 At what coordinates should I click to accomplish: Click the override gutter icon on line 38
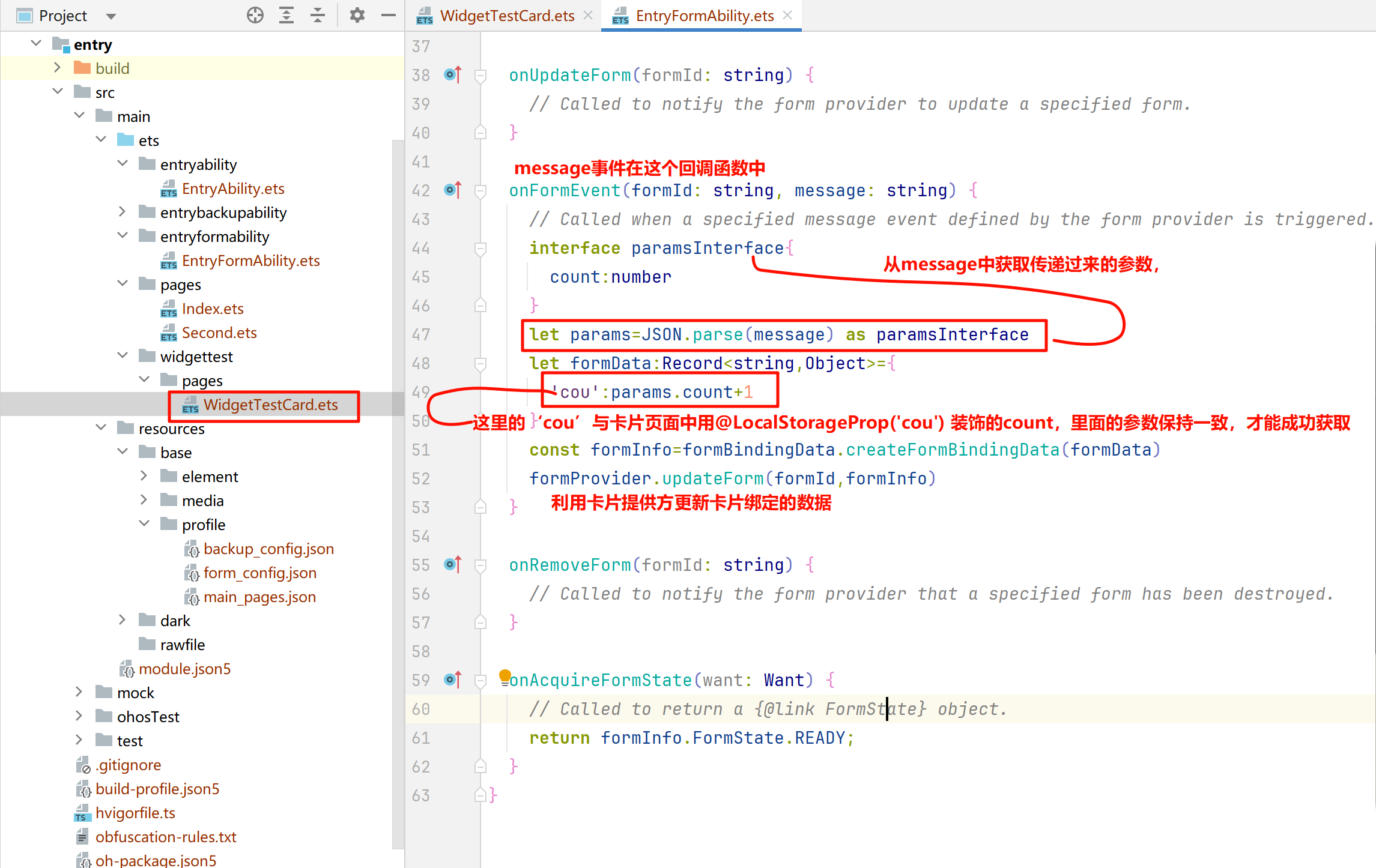point(453,75)
